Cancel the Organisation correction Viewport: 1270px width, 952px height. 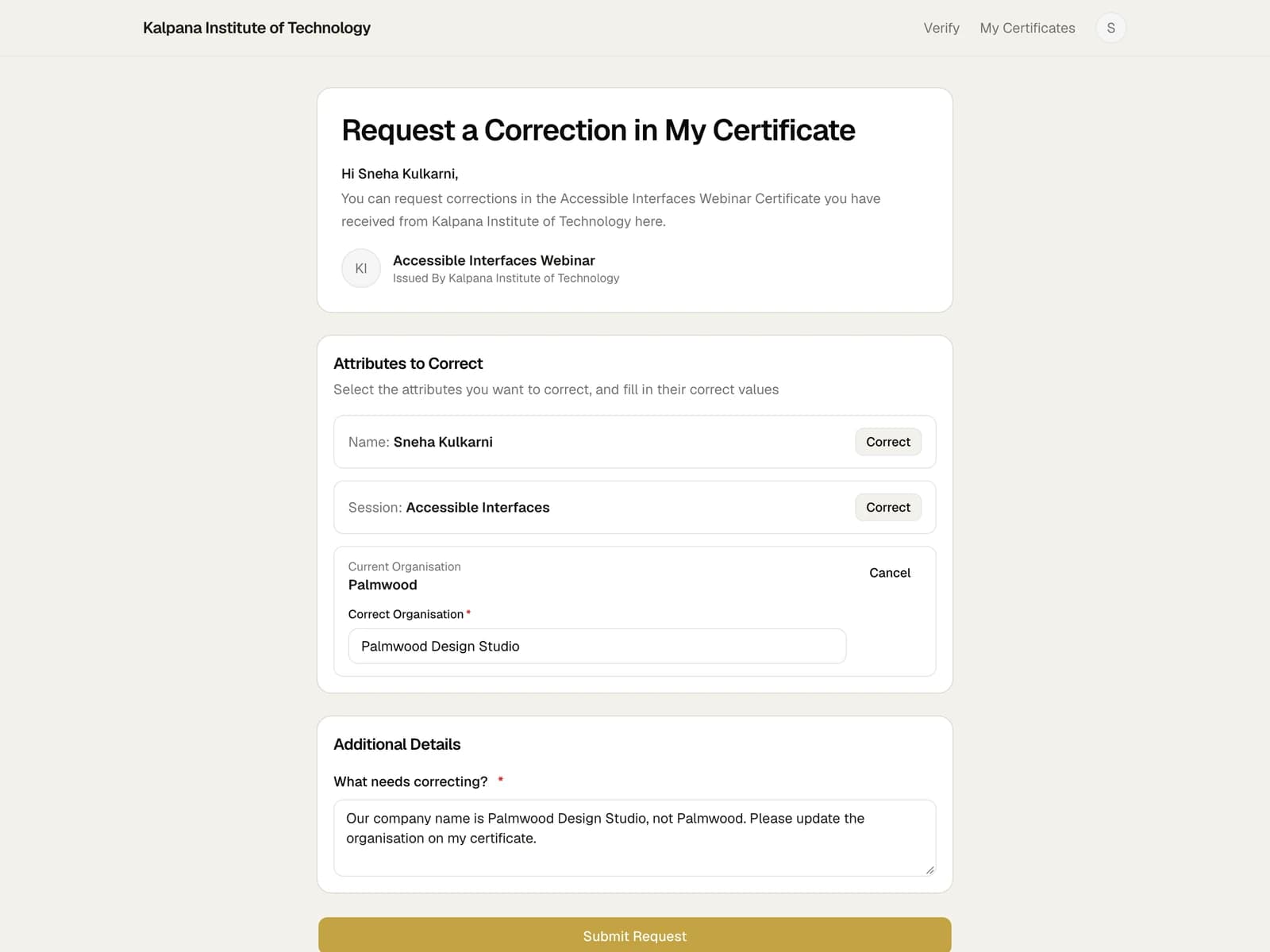[890, 573]
